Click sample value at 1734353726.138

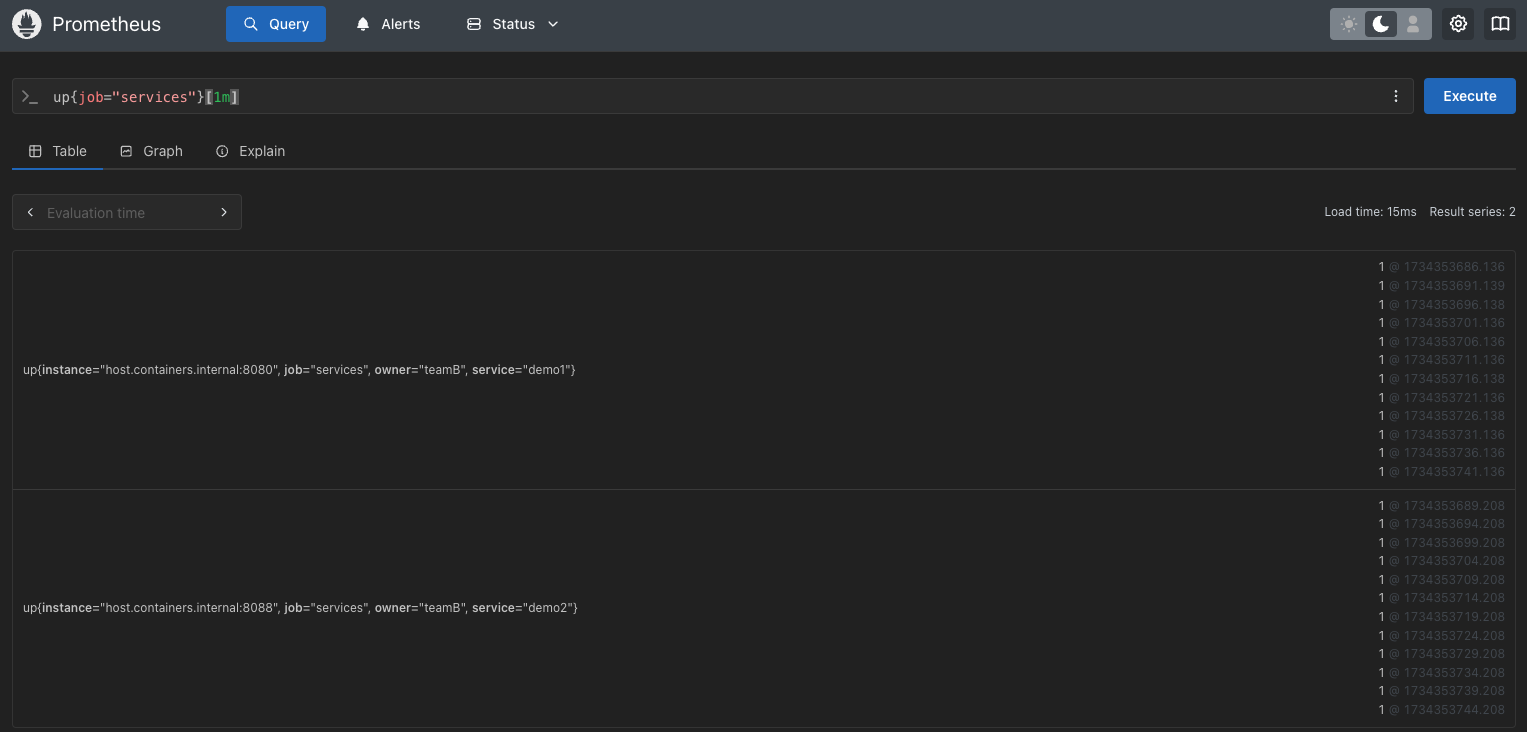tap(1441, 416)
